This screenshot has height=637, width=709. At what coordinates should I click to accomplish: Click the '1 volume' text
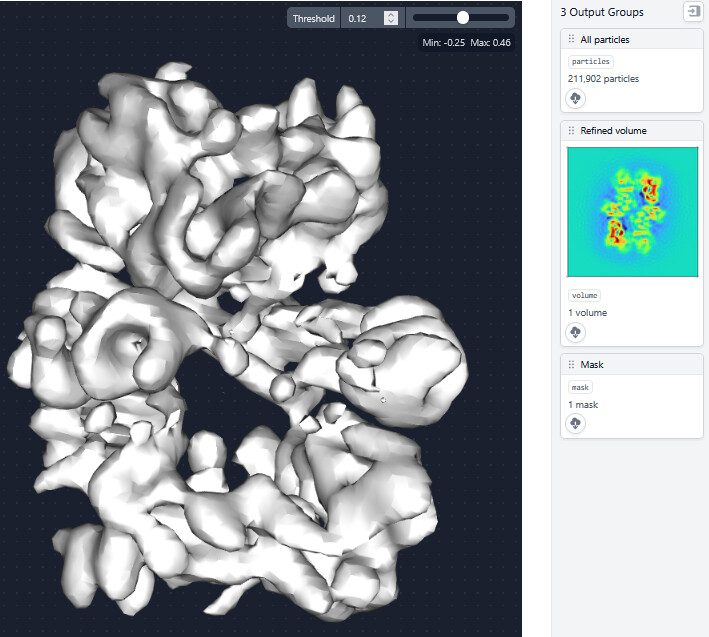[x=587, y=313]
